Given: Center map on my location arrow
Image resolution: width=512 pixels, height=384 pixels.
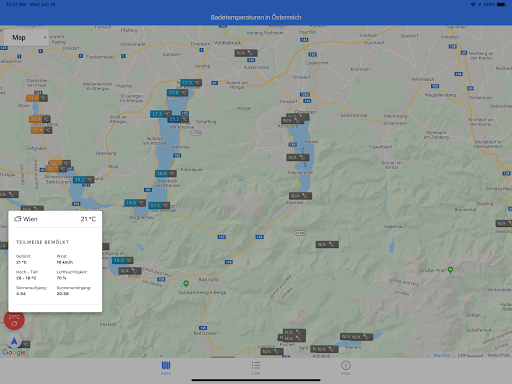Looking at the screenshot, I should (14, 341).
